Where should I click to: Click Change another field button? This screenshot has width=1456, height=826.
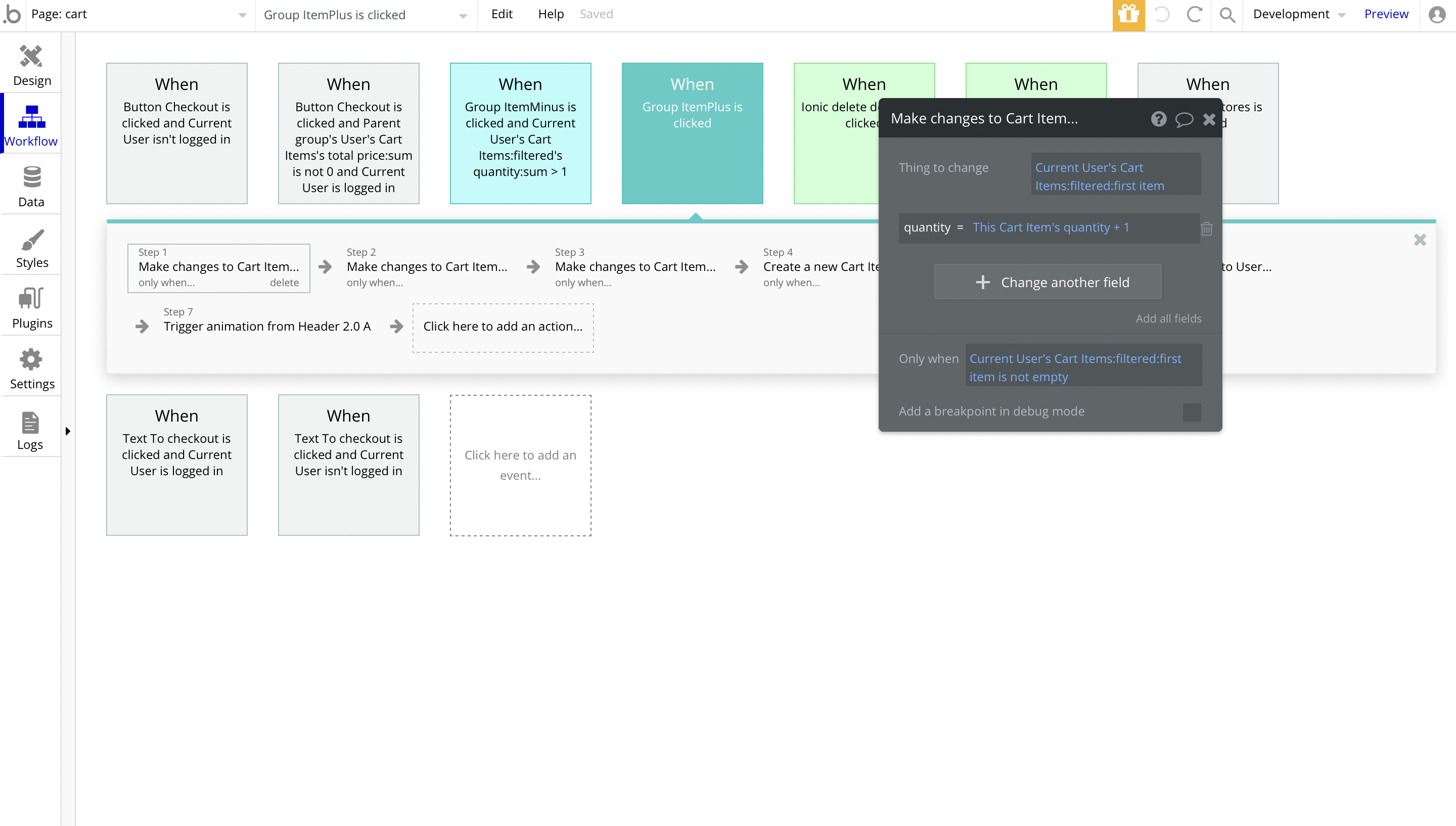click(1047, 282)
